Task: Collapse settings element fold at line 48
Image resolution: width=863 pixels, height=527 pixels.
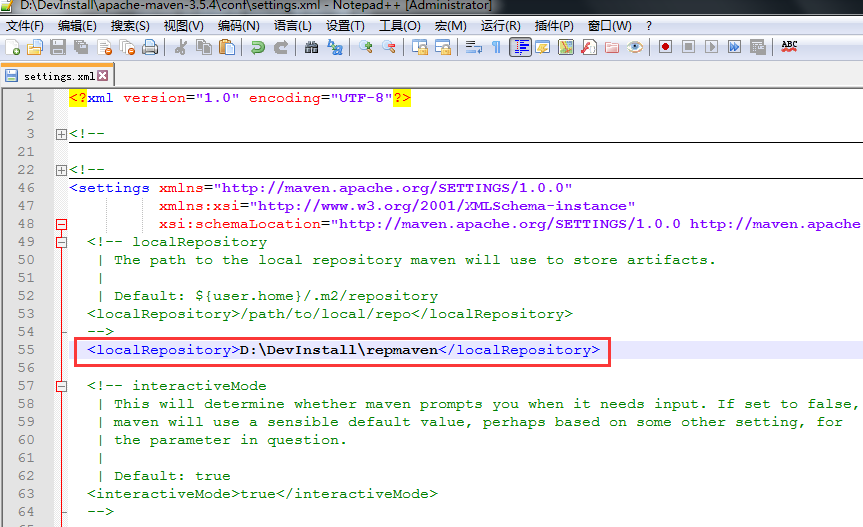Action: point(61,224)
